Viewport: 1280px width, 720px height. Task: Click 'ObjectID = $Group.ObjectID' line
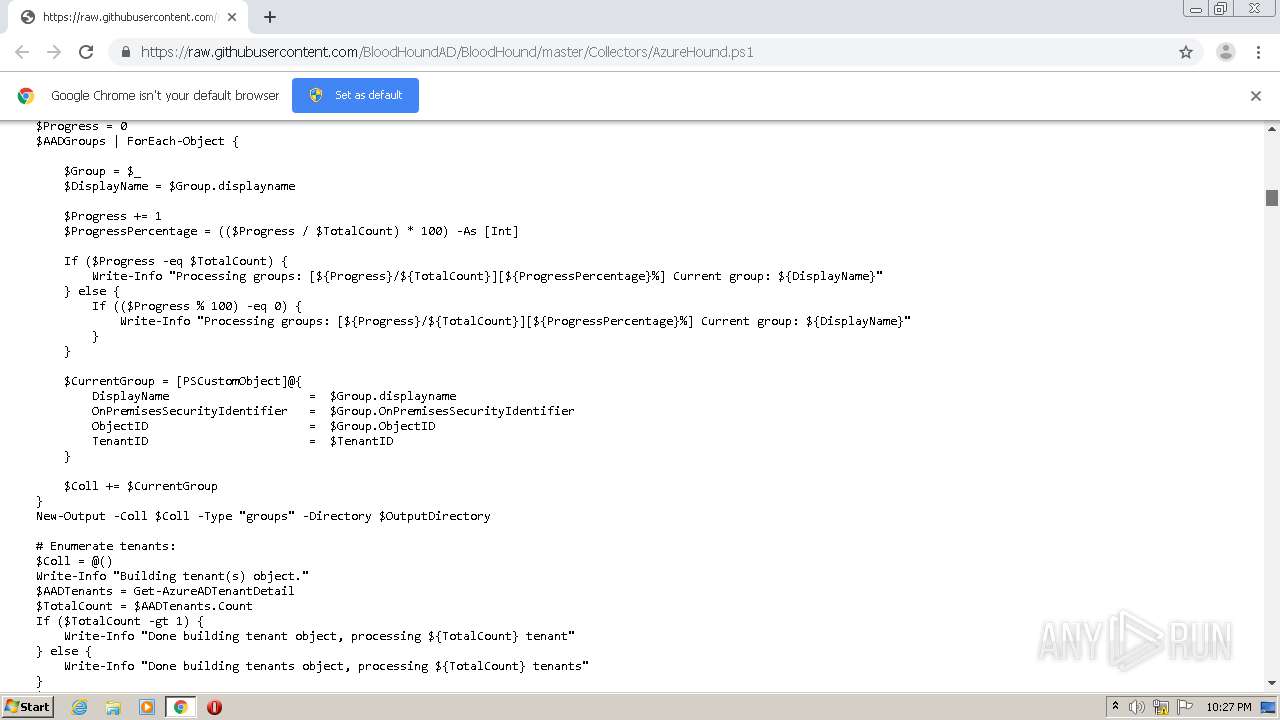pyautogui.click(x=264, y=426)
